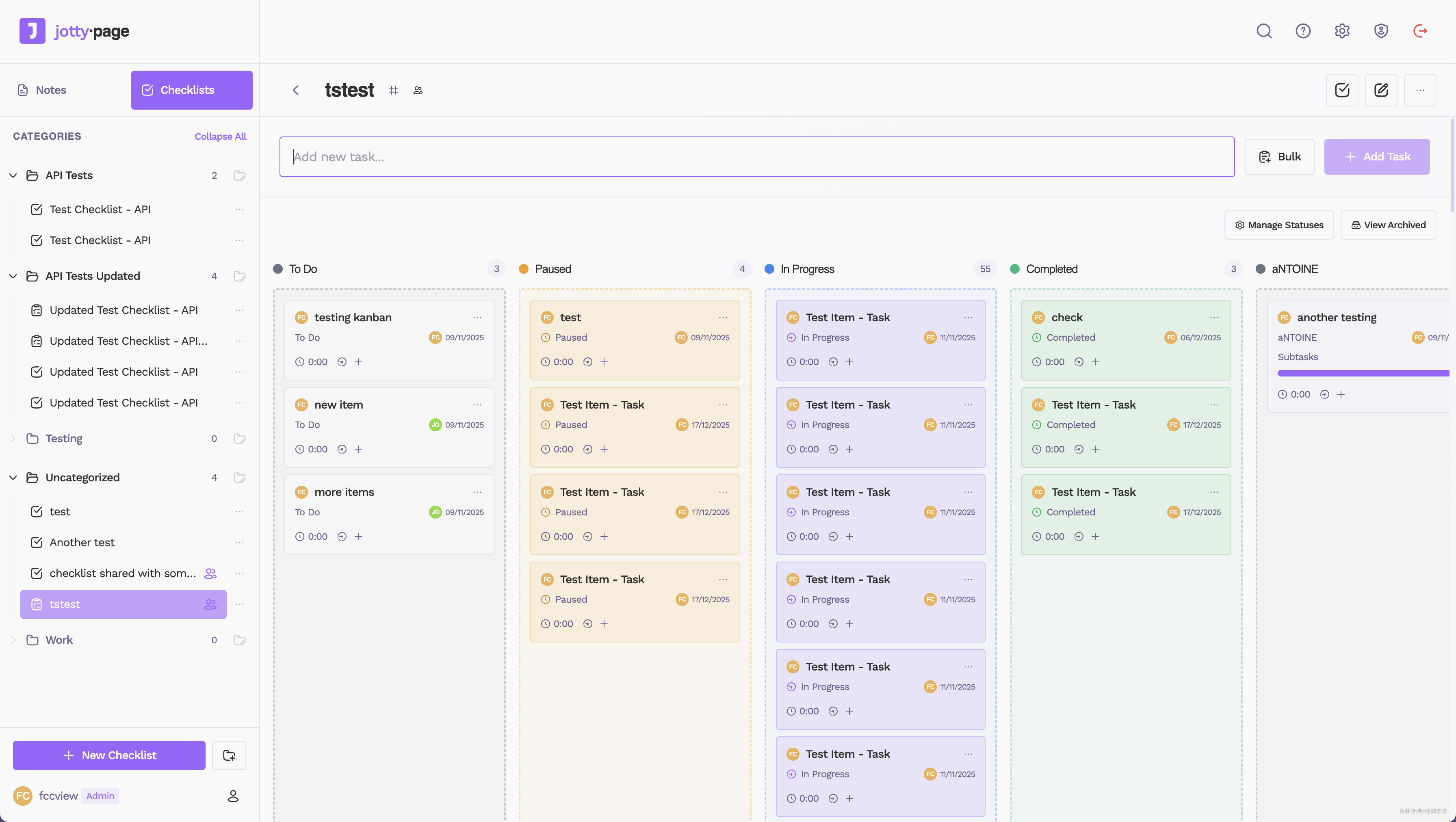Open the 'Another test' checklist in sidebar
This screenshot has height=822, width=1456.
click(x=82, y=542)
